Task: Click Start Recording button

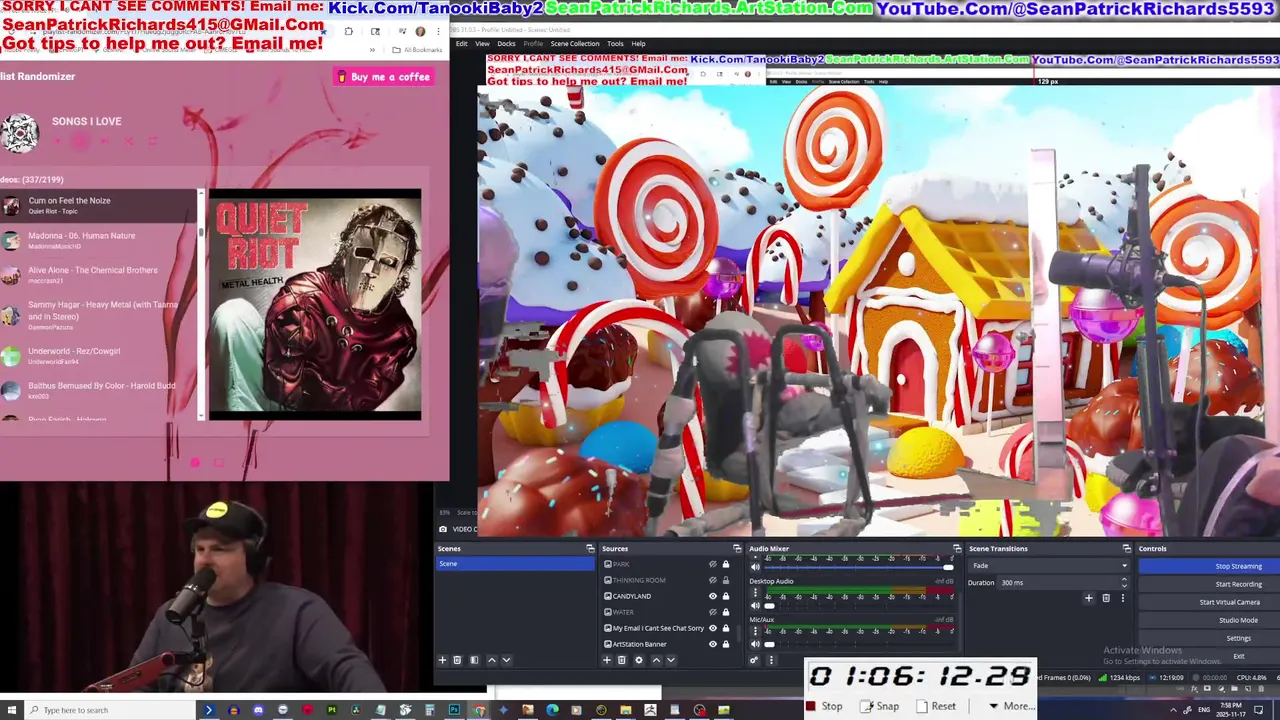Action: (x=1209, y=584)
